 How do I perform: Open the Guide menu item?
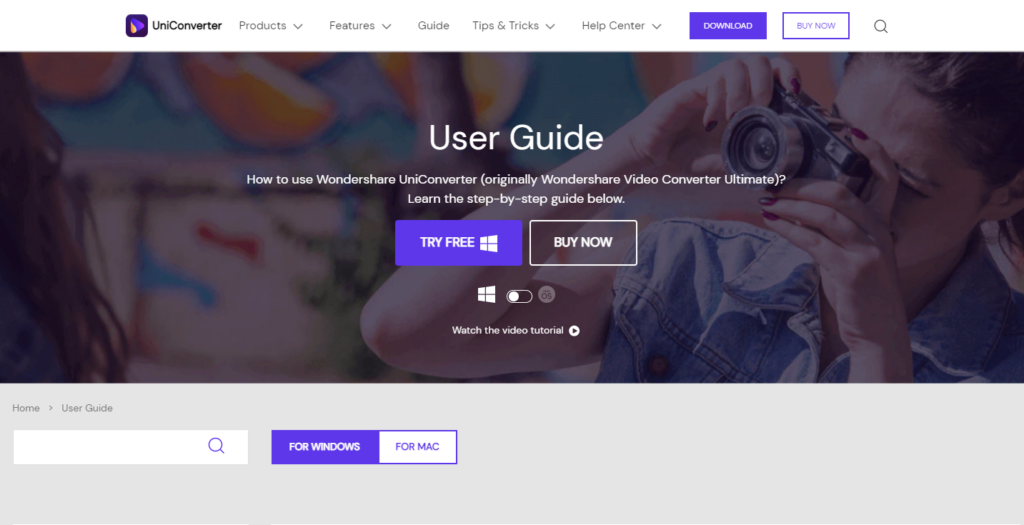tap(434, 26)
